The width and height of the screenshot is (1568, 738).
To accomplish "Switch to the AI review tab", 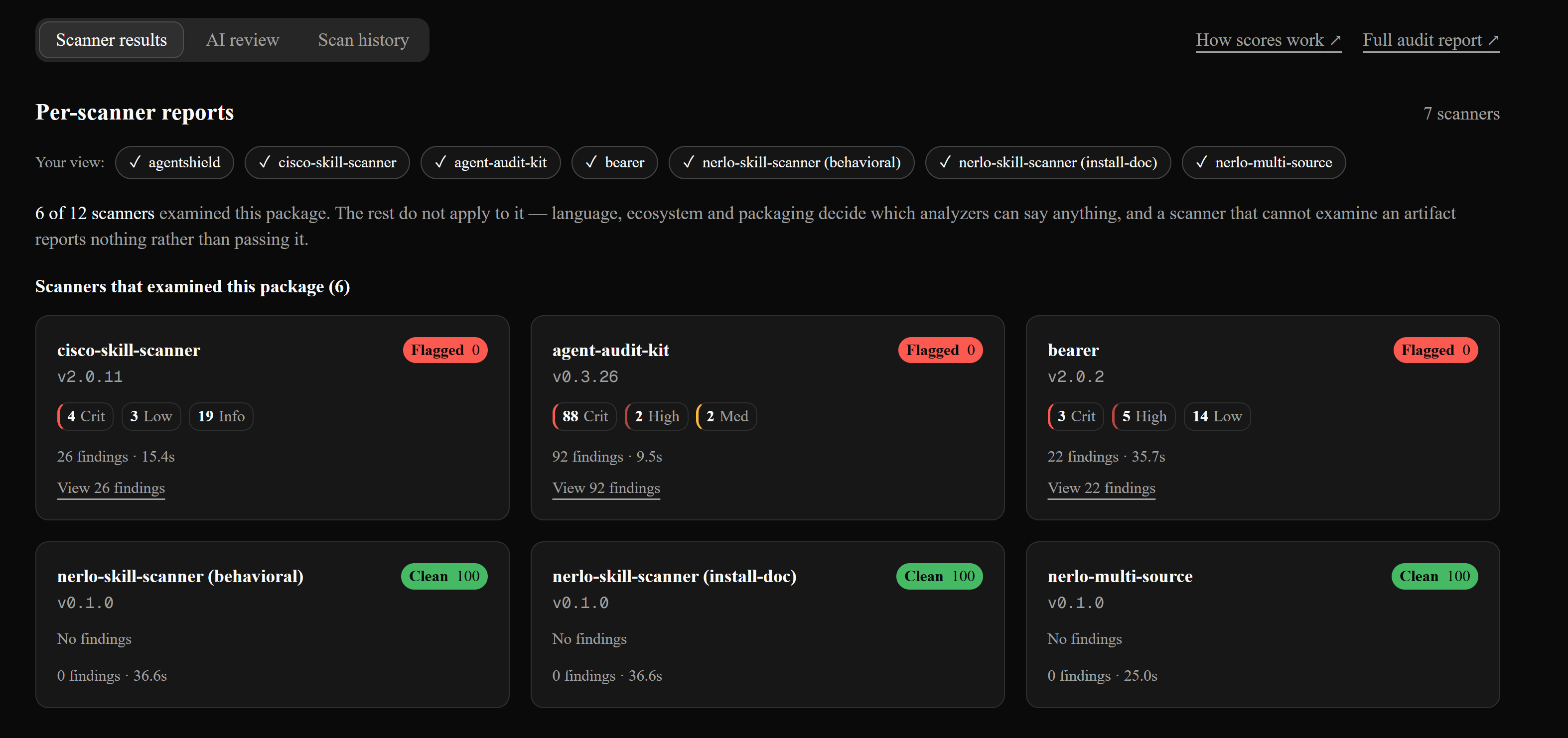I will 242,40.
